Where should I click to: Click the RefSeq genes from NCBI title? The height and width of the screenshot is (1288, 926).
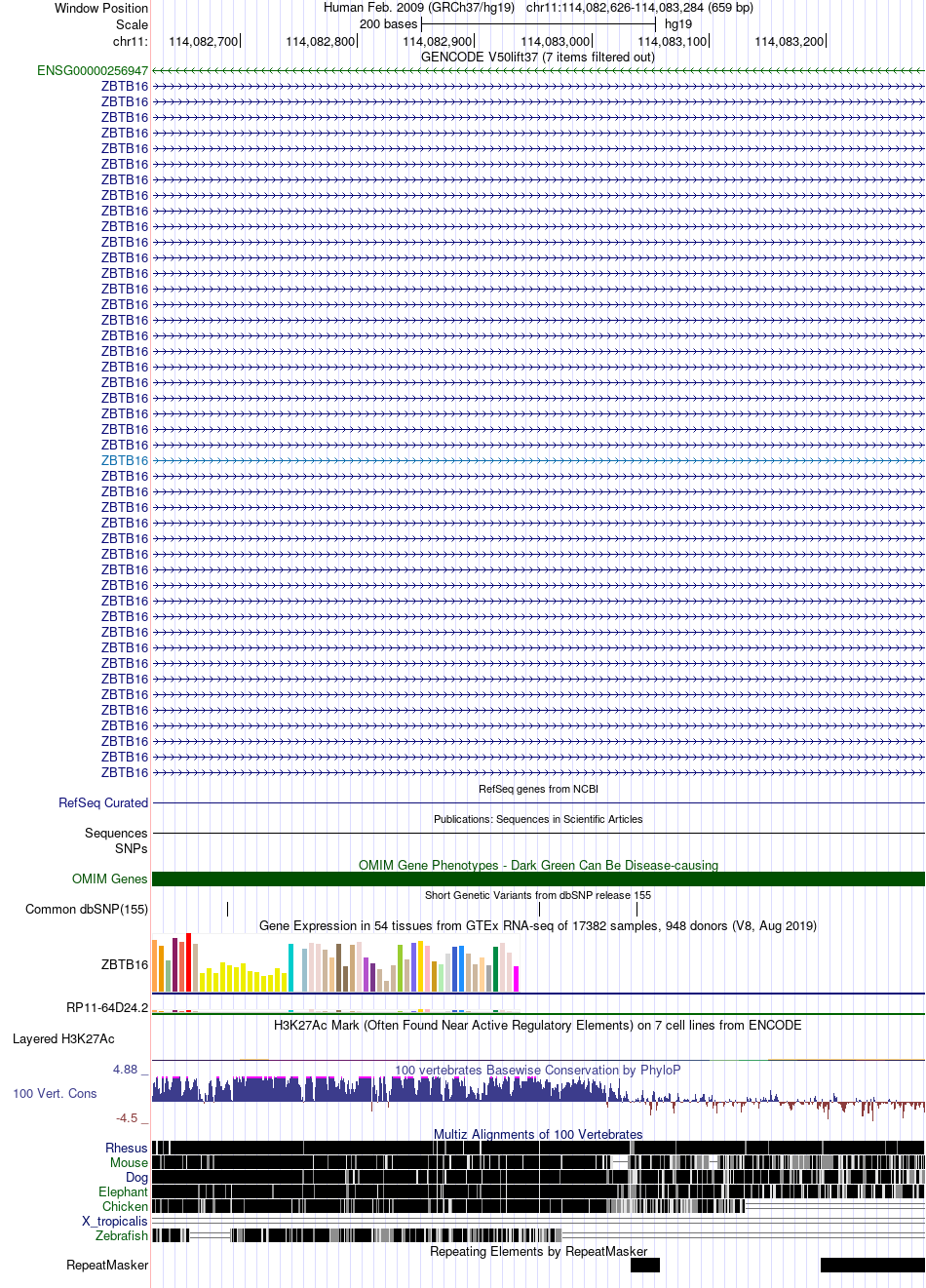(x=538, y=789)
